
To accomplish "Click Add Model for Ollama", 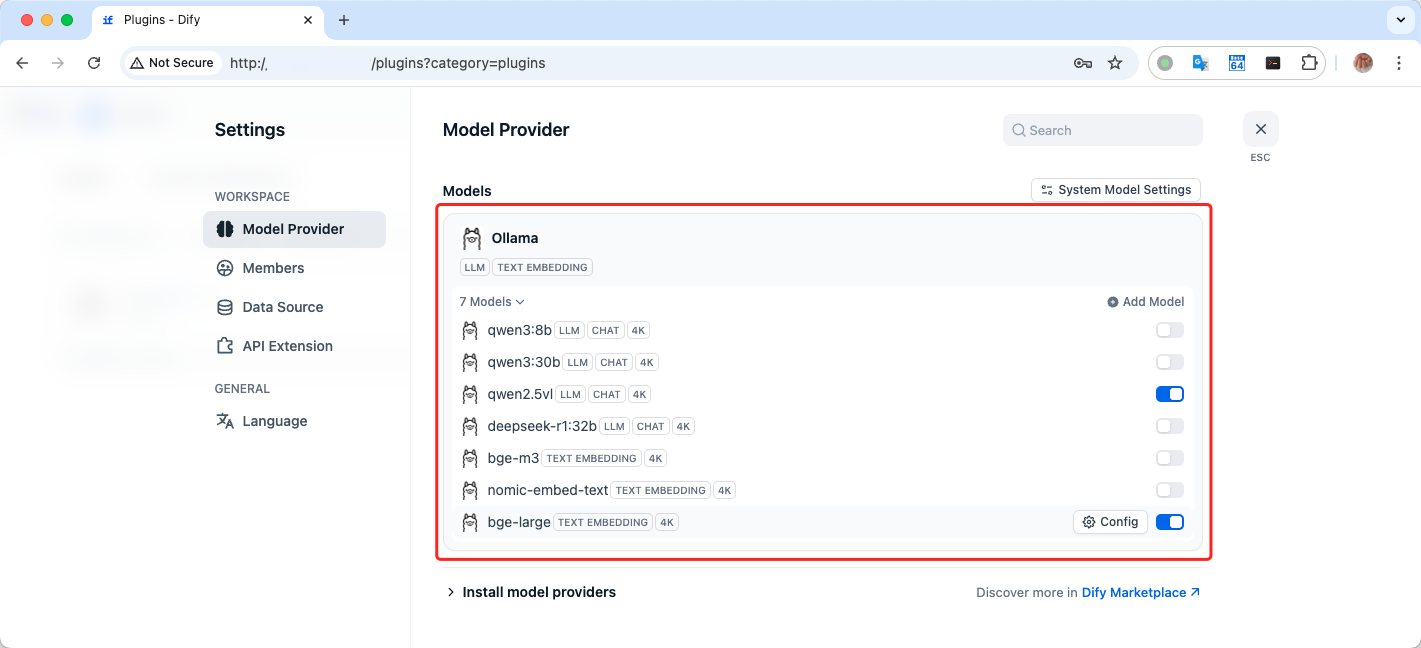I will 1145,302.
